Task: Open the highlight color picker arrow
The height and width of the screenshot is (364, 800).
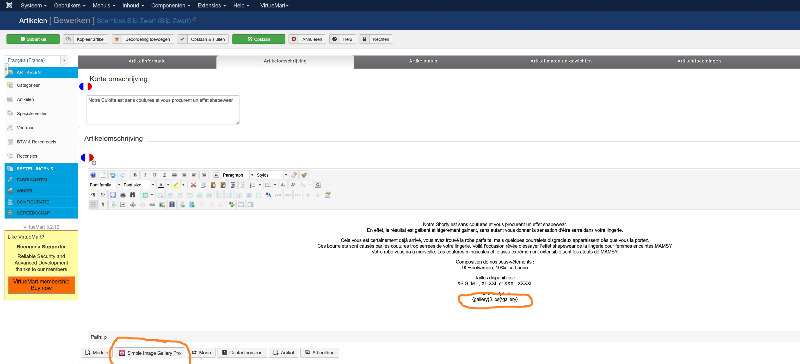Action: click(x=183, y=185)
